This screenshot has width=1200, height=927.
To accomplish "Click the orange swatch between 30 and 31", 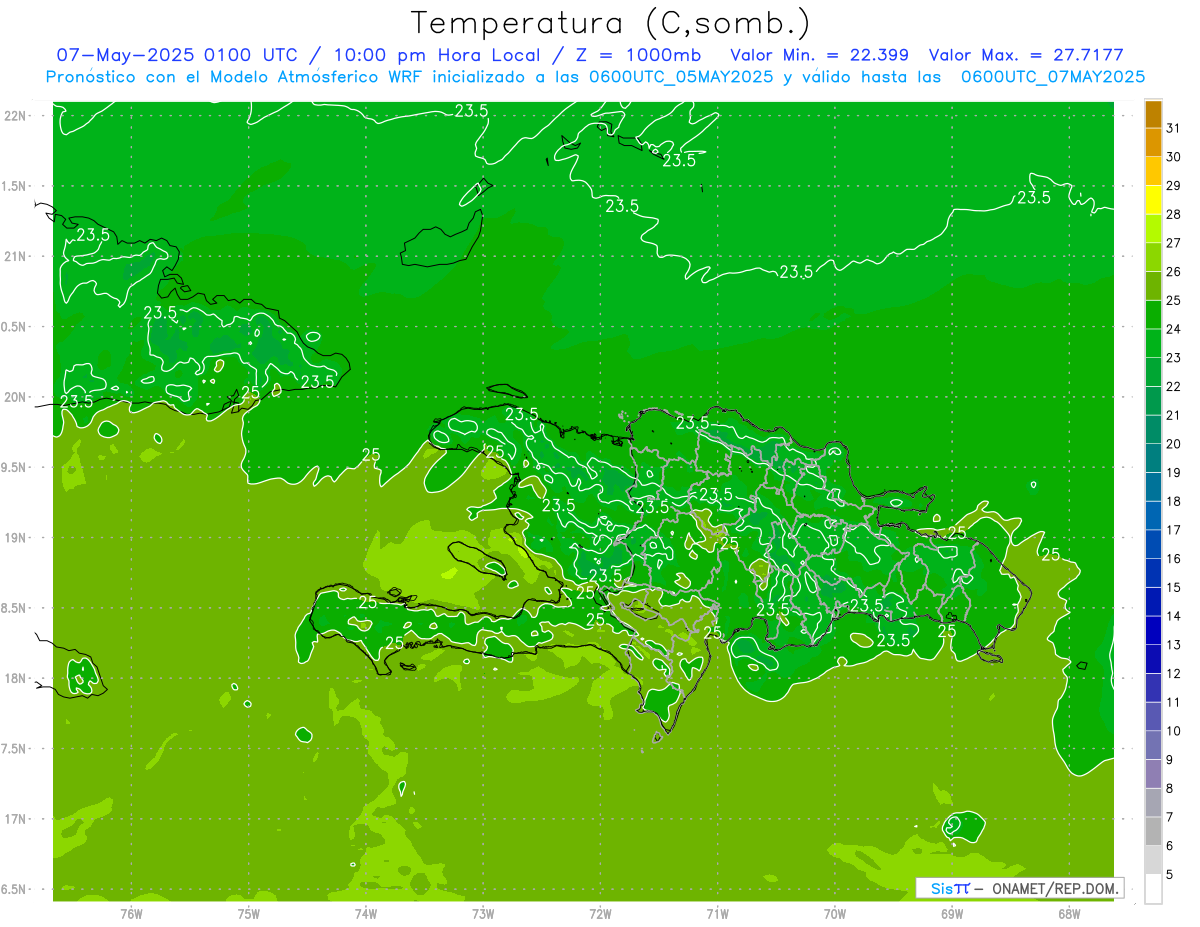I will (1153, 142).
